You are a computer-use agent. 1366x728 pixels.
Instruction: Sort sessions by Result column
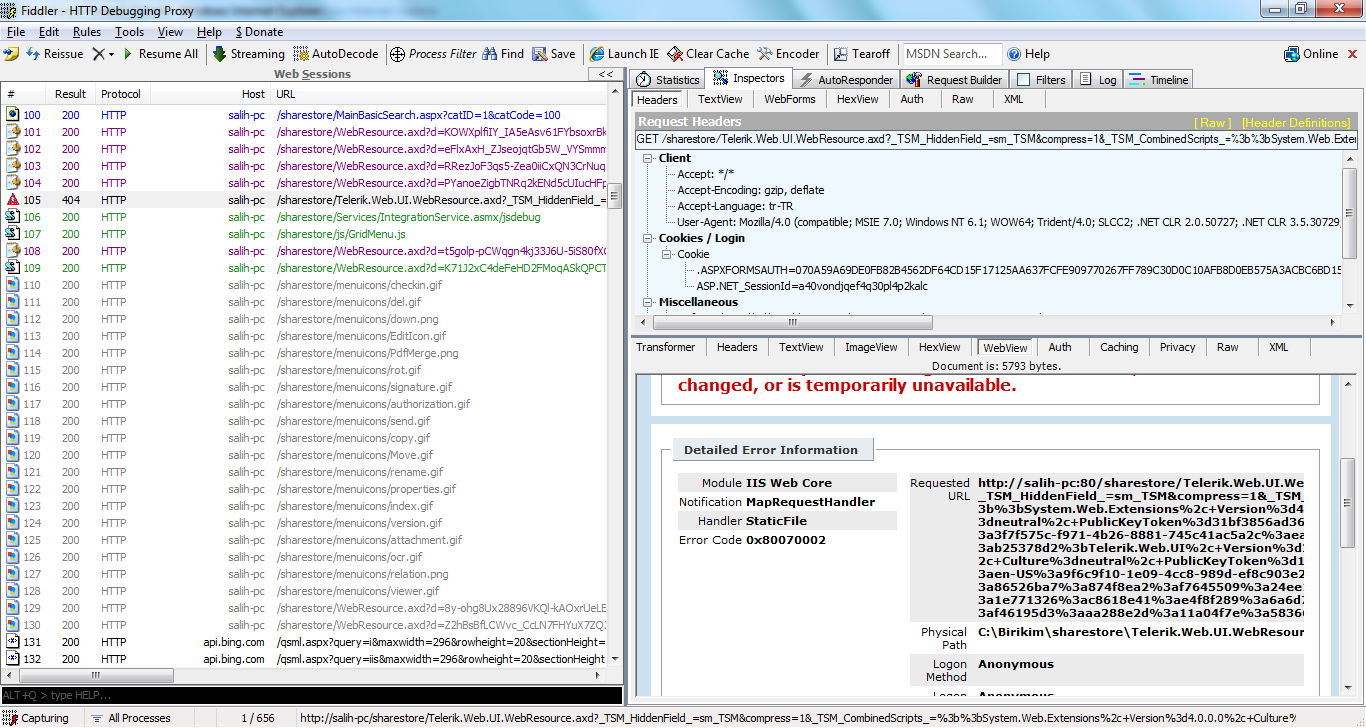pos(71,94)
